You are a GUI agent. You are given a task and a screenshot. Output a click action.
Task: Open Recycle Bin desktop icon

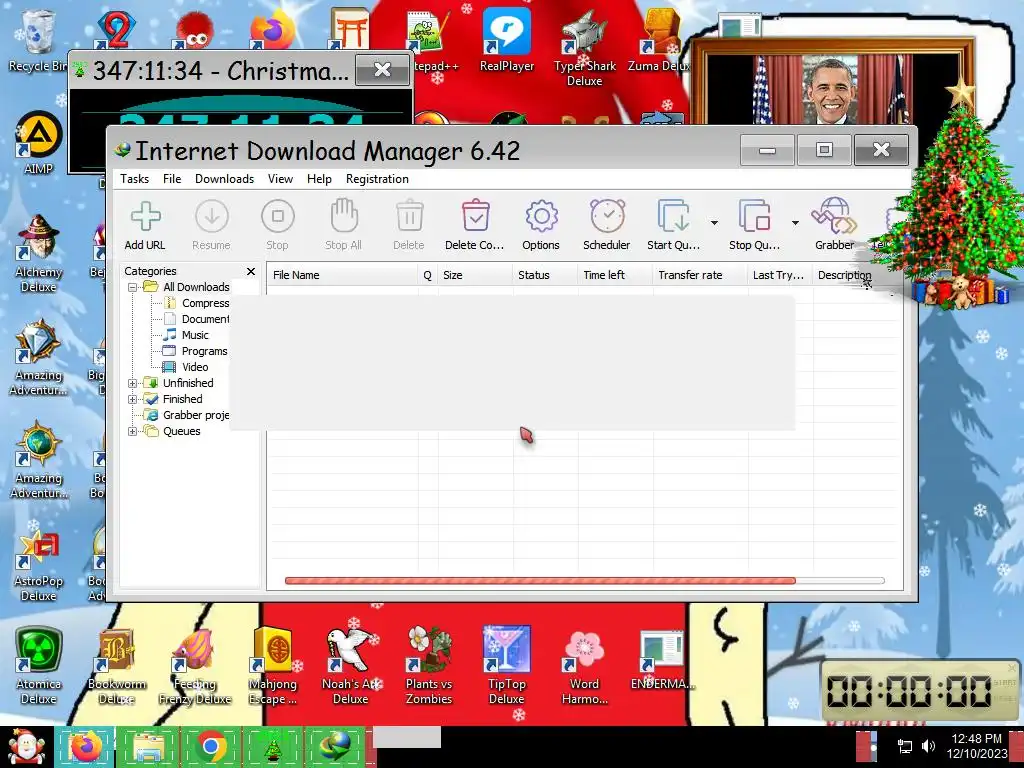point(37,40)
